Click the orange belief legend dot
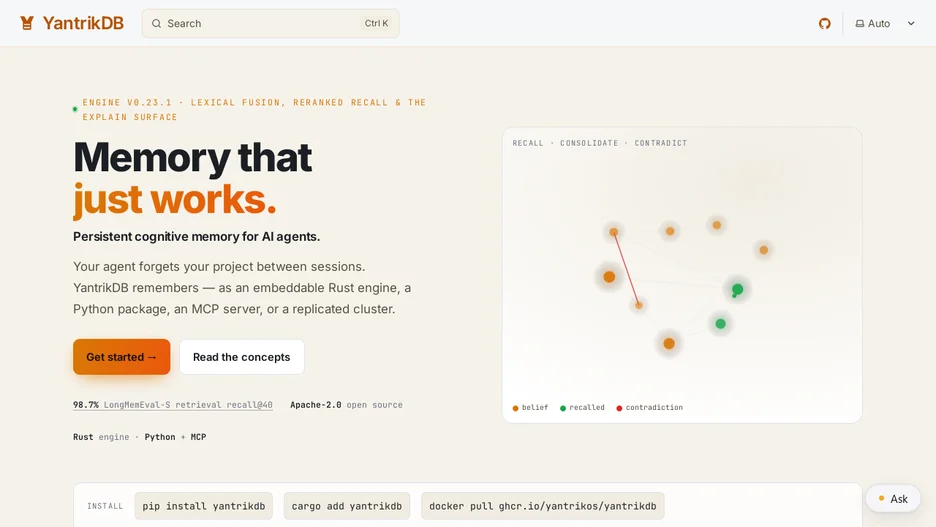 (515, 408)
